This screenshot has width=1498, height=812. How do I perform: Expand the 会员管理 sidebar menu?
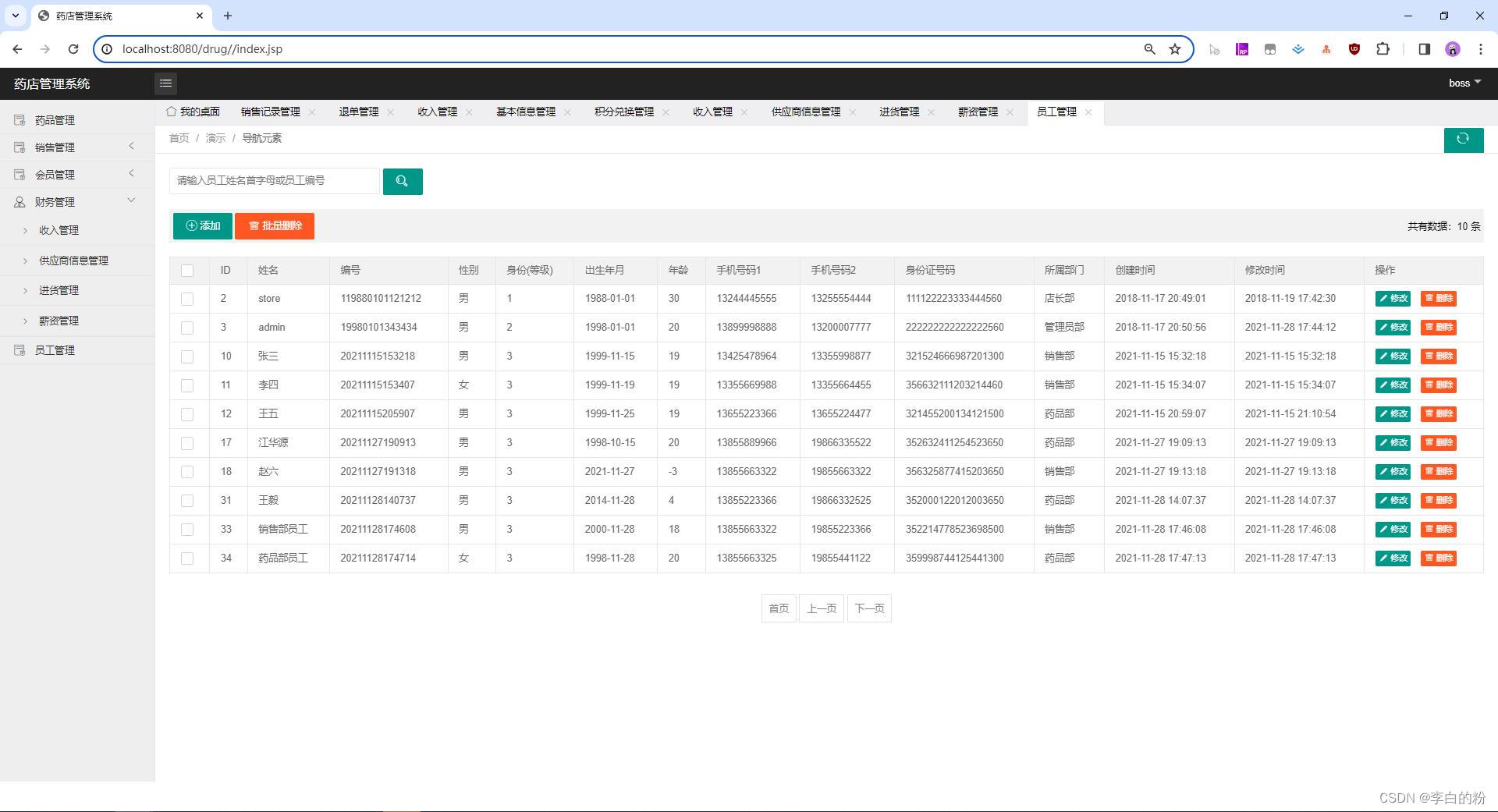pyautogui.click(x=77, y=175)
